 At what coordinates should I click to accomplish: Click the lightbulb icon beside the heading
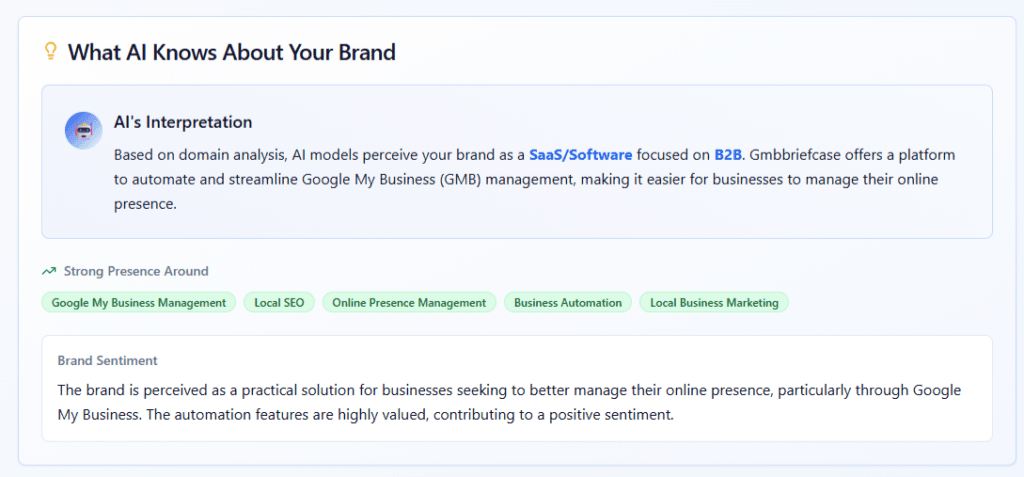[x=50, y=51]
